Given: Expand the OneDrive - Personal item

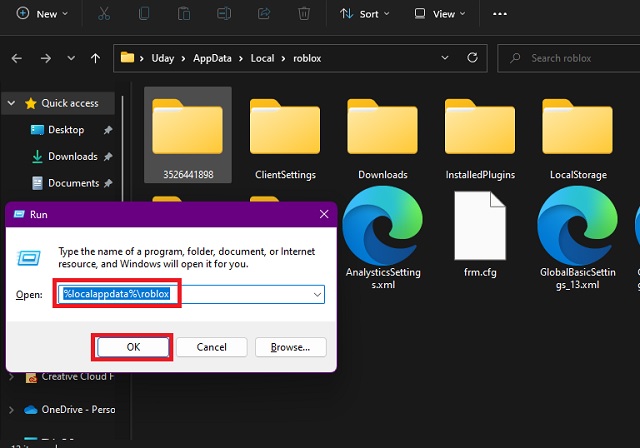Looking at the screenshot, I should coord(11,409).
